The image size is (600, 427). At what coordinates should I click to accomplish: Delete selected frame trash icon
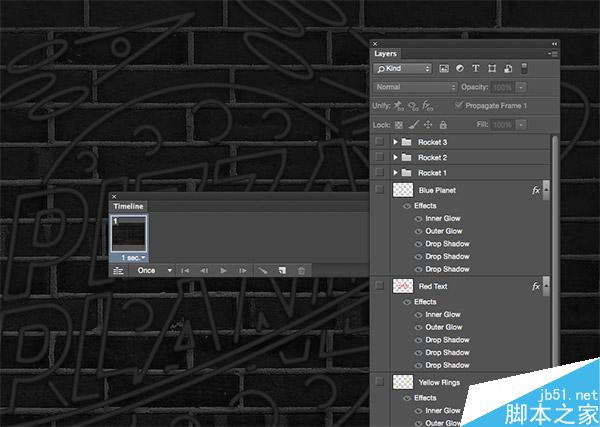[302, 271]
